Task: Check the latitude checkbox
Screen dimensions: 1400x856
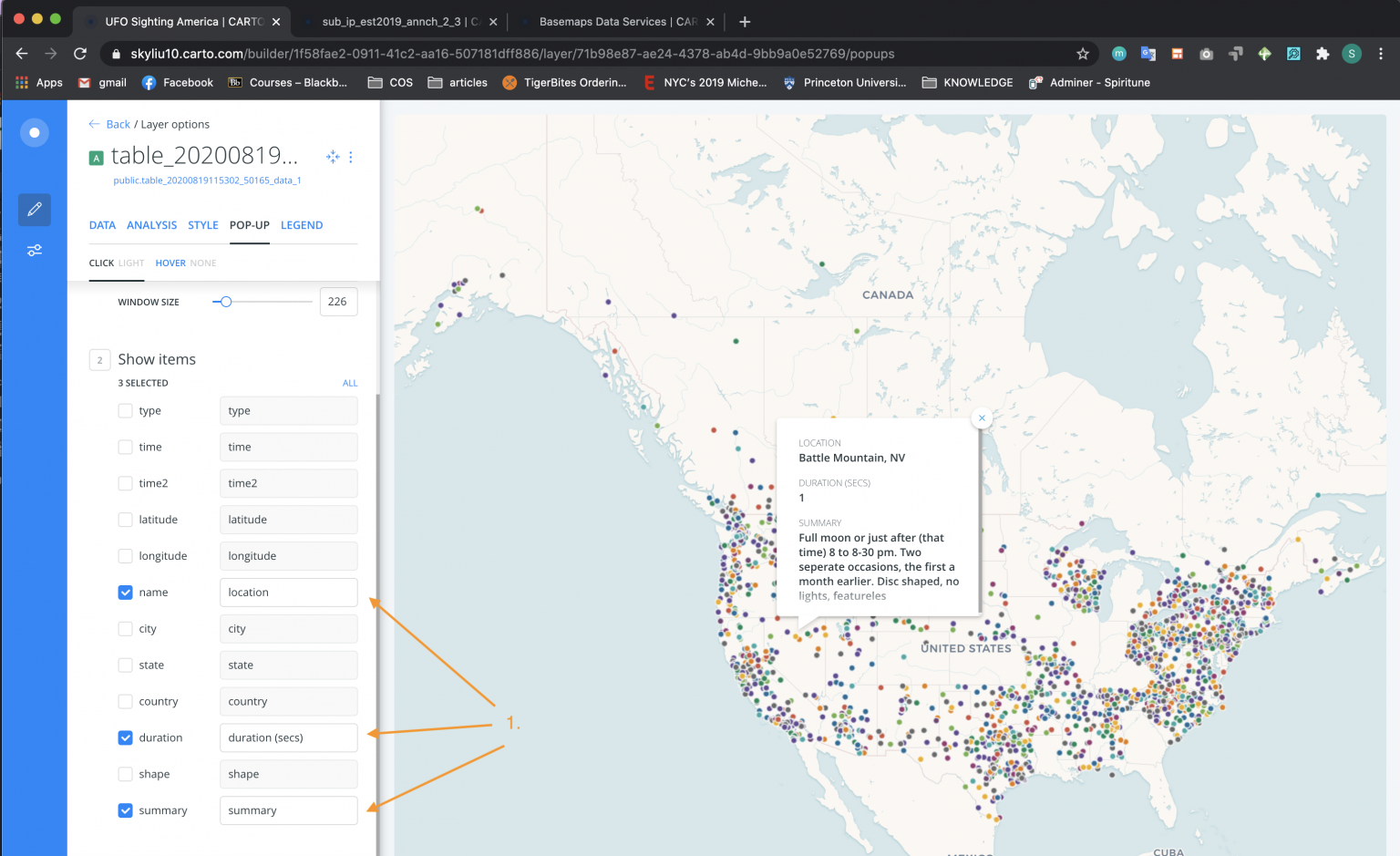Action: coord(125,519)
